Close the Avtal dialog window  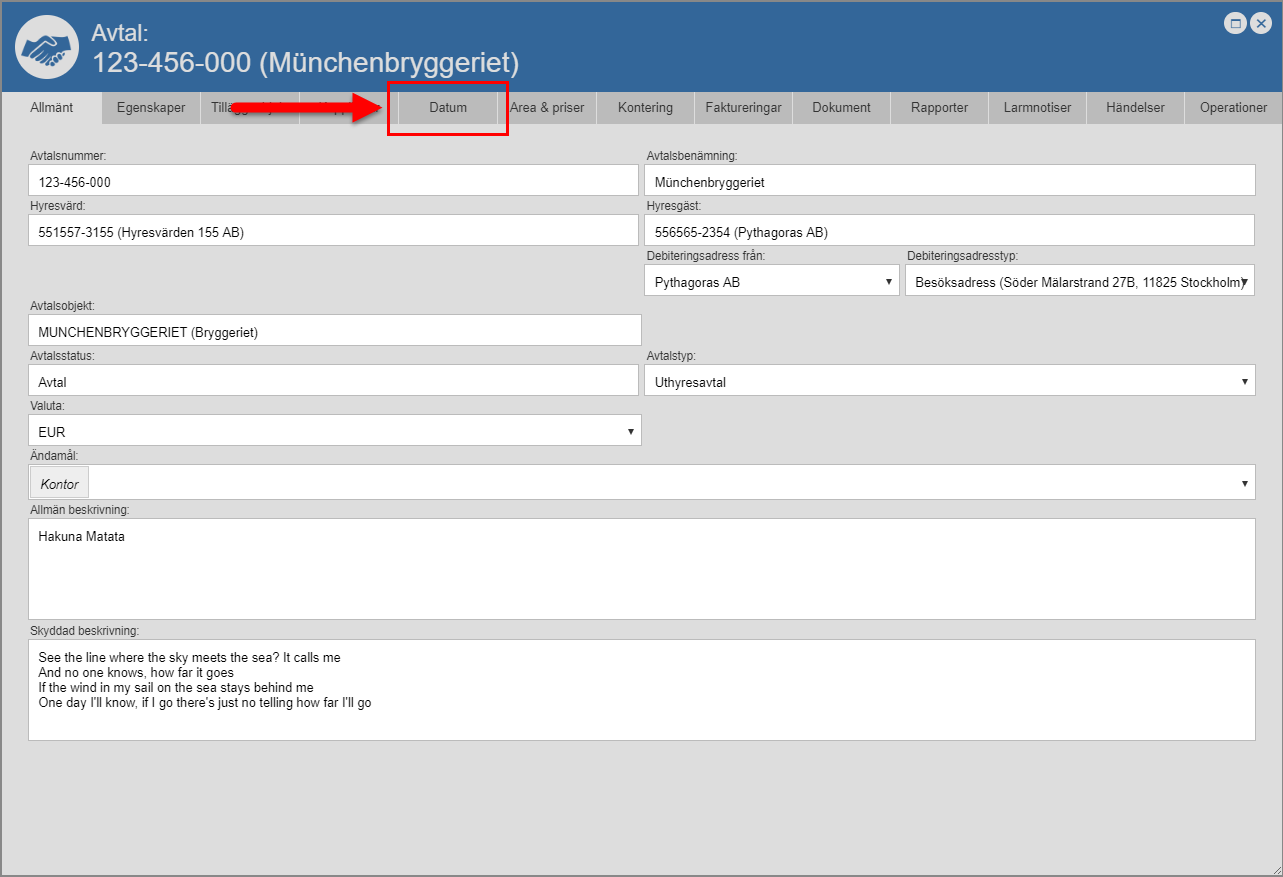(x=1261, y=24)
